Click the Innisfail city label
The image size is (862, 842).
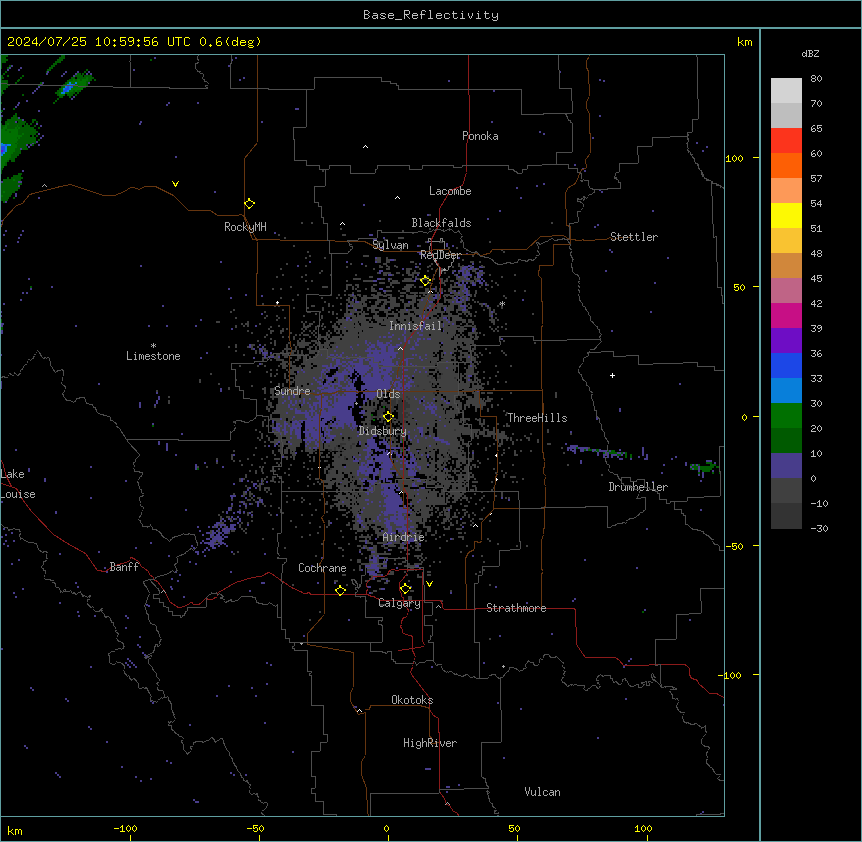[415, 326]
